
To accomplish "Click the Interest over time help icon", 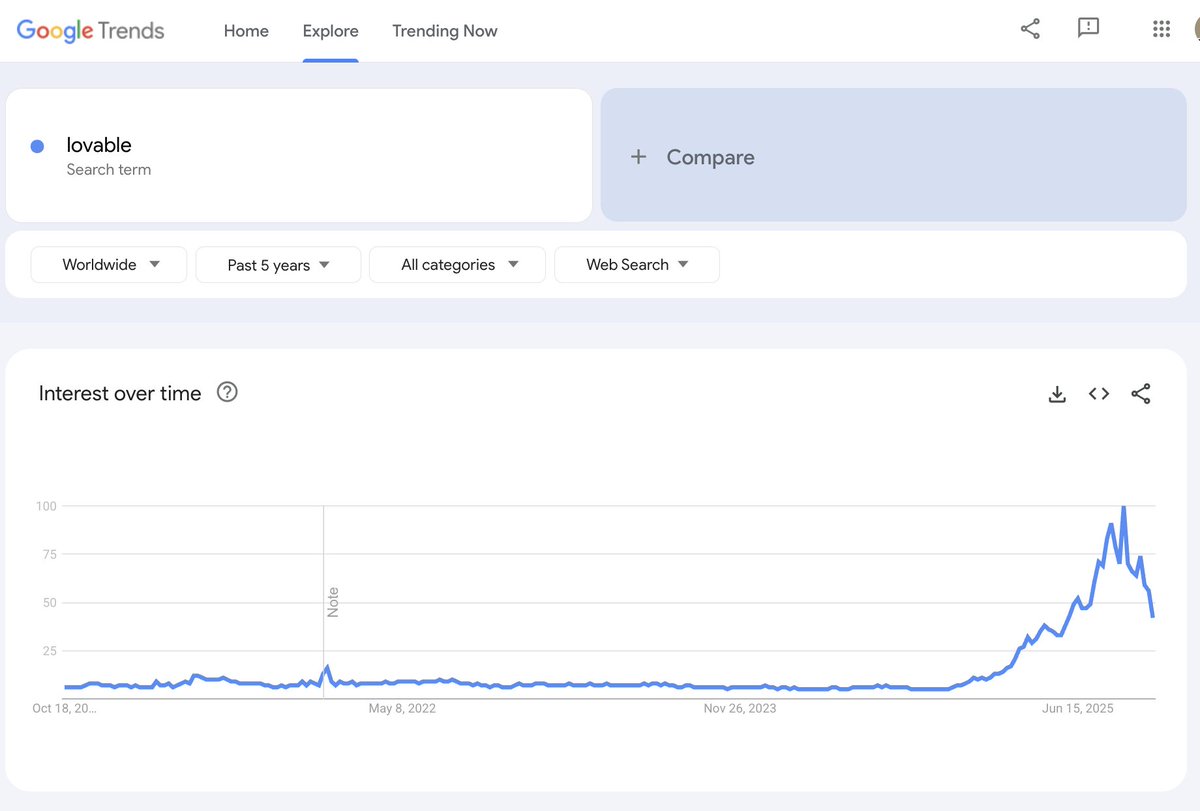I will [x=228, y=392].
